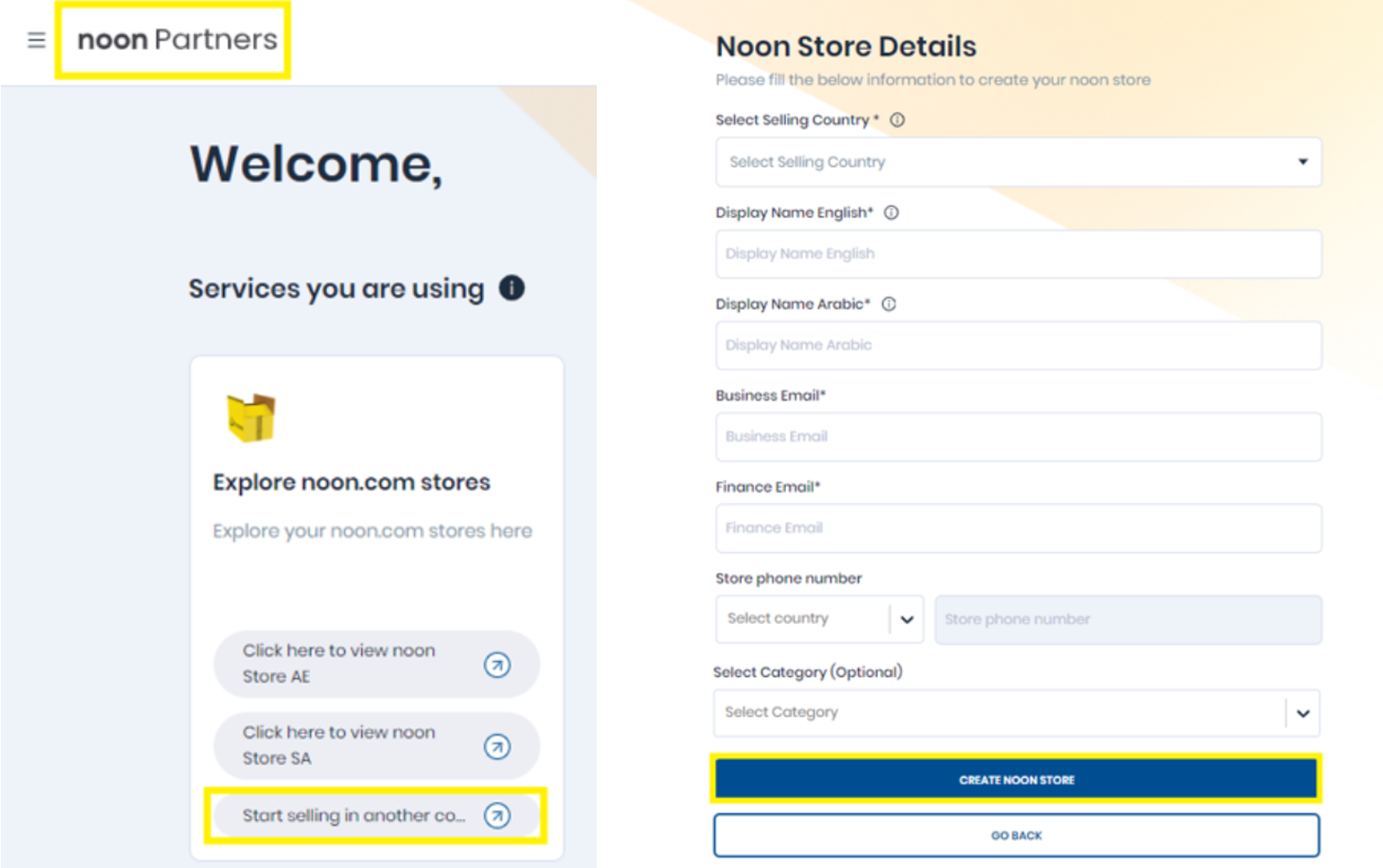Show info about Services you are using
The height and width of the screenshot is (868, 1383).
(511, 287)
